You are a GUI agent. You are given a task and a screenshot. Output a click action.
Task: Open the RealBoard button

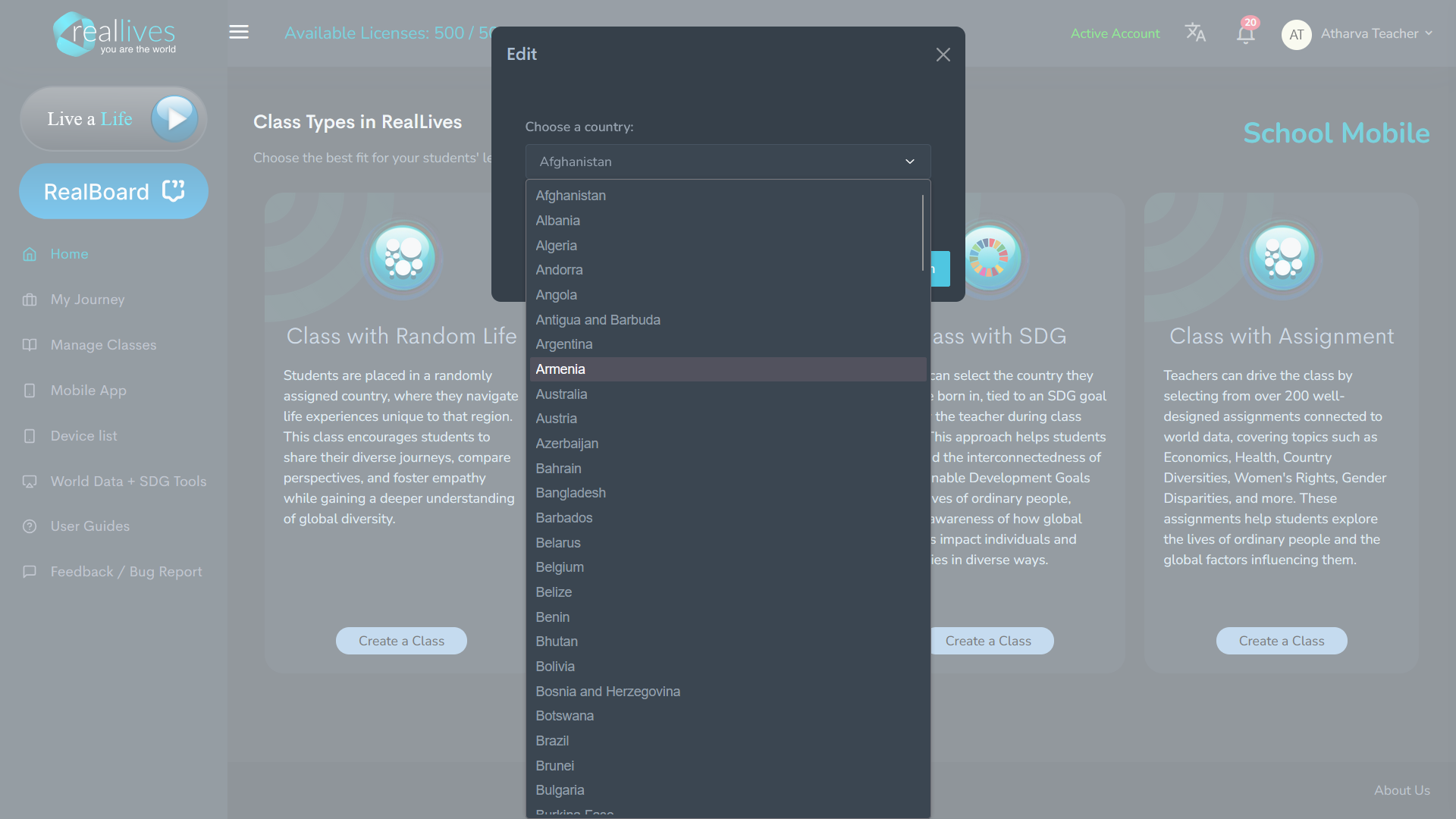(114, 191)
